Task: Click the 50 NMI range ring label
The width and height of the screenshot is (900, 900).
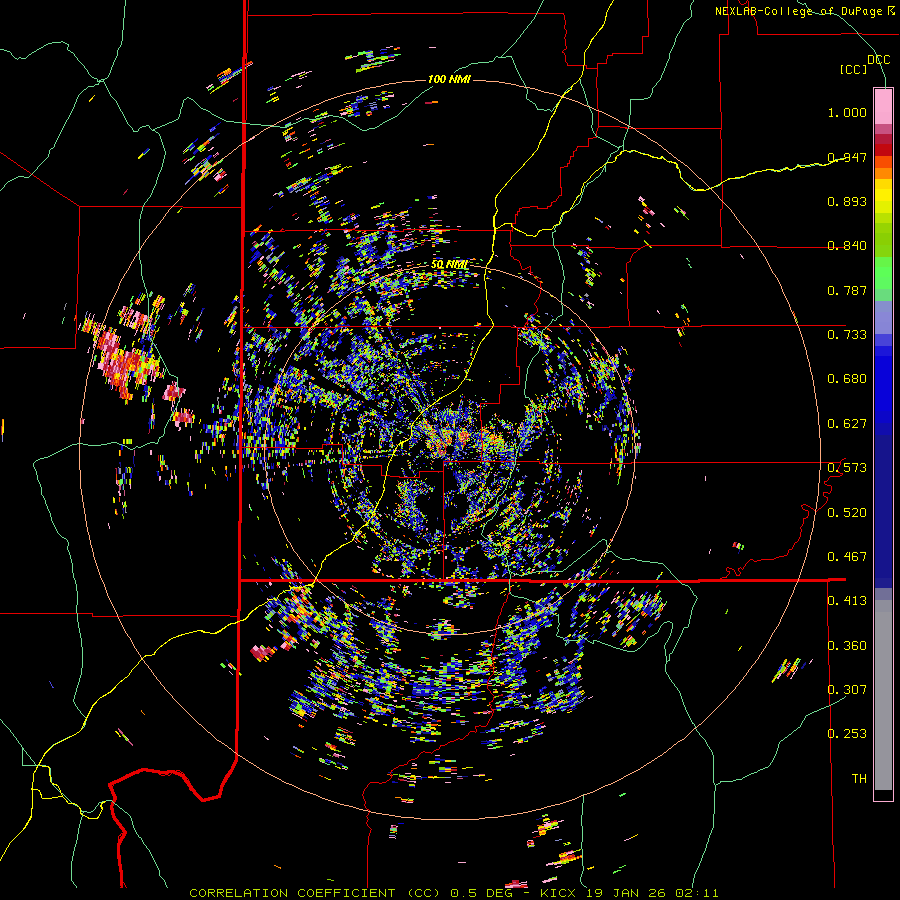Action: click(x=449, y=265)
